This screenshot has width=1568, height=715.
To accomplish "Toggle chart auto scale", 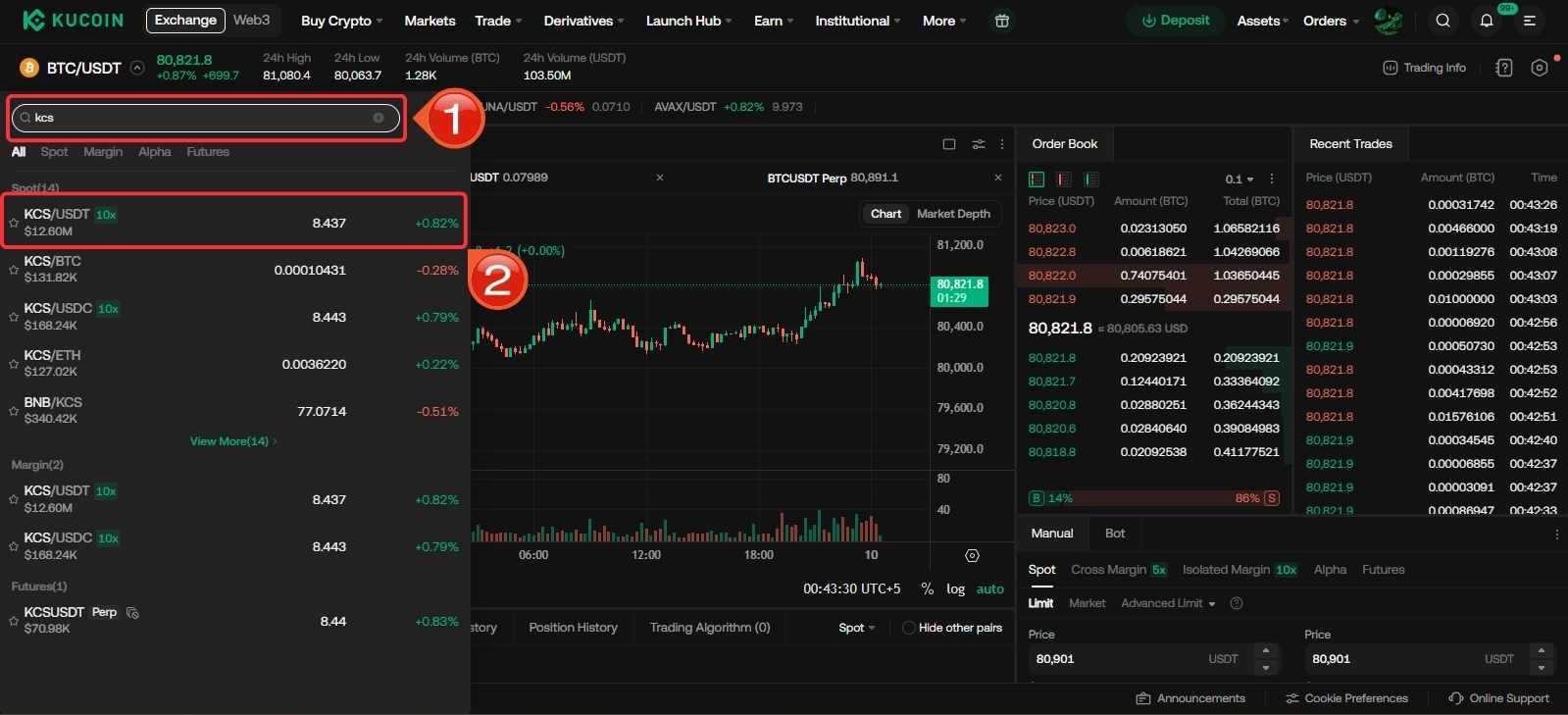I will click(x=989, y=588).
